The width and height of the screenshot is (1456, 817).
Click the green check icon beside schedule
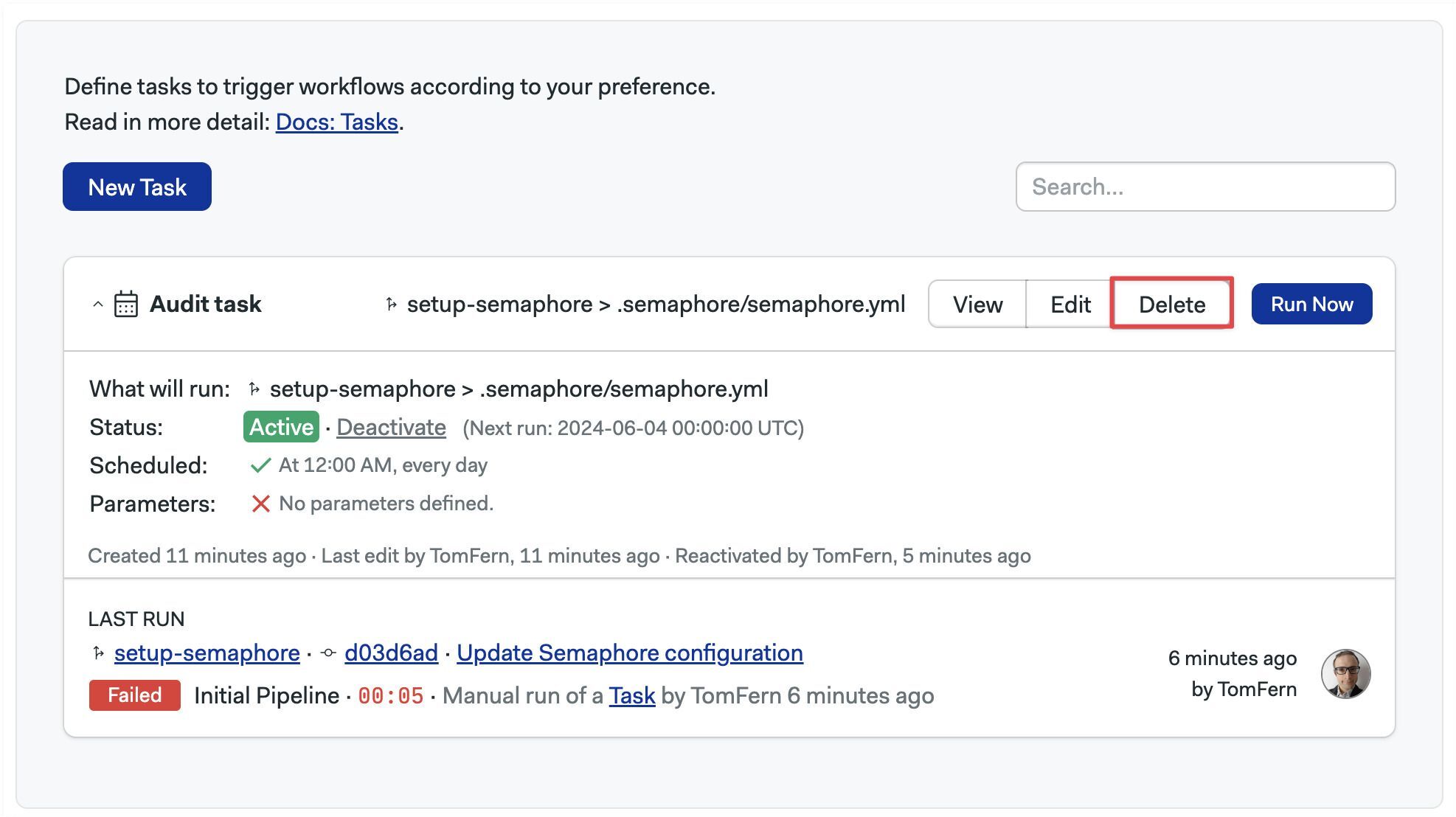point(260,465)
